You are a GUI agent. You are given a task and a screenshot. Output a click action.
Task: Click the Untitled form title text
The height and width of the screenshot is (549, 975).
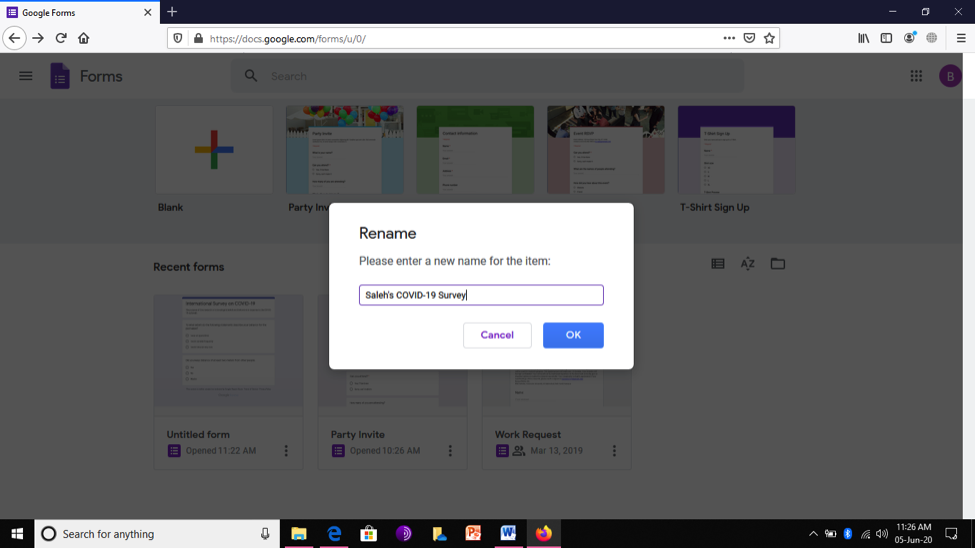click(x=198, y=435)
